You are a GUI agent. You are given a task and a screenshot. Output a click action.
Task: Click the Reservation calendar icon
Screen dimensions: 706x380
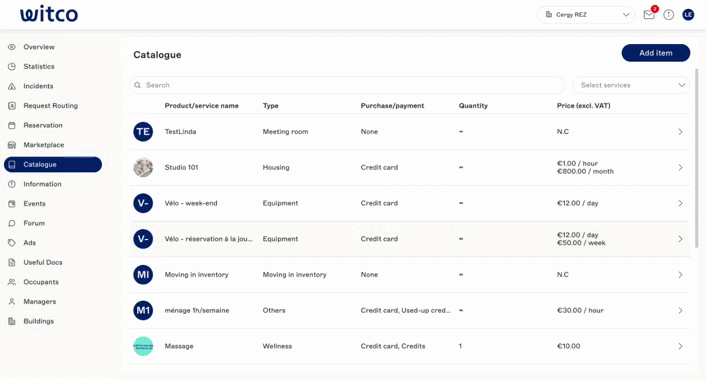point(12,125)
